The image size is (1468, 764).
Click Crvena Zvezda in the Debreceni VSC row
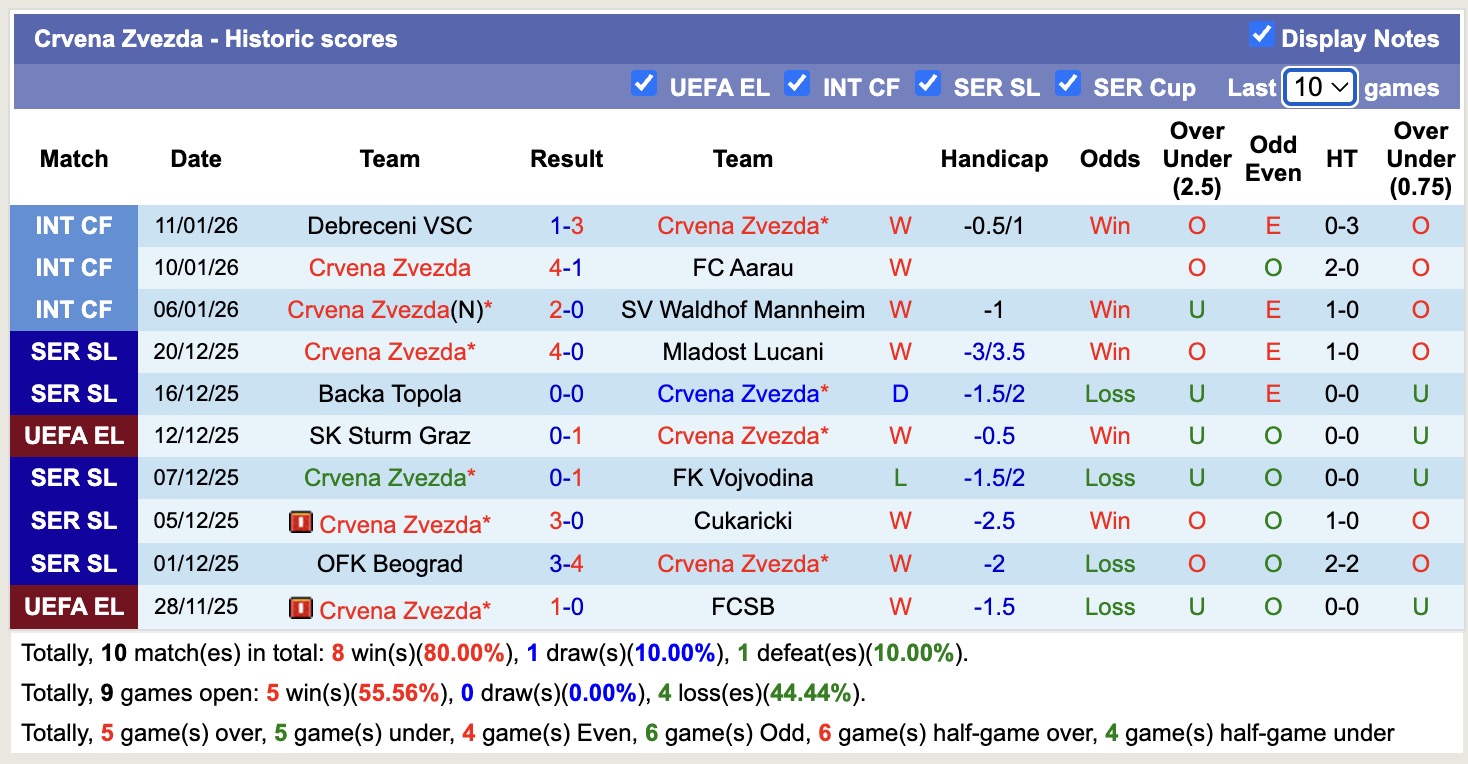click(x=742, y=225)
